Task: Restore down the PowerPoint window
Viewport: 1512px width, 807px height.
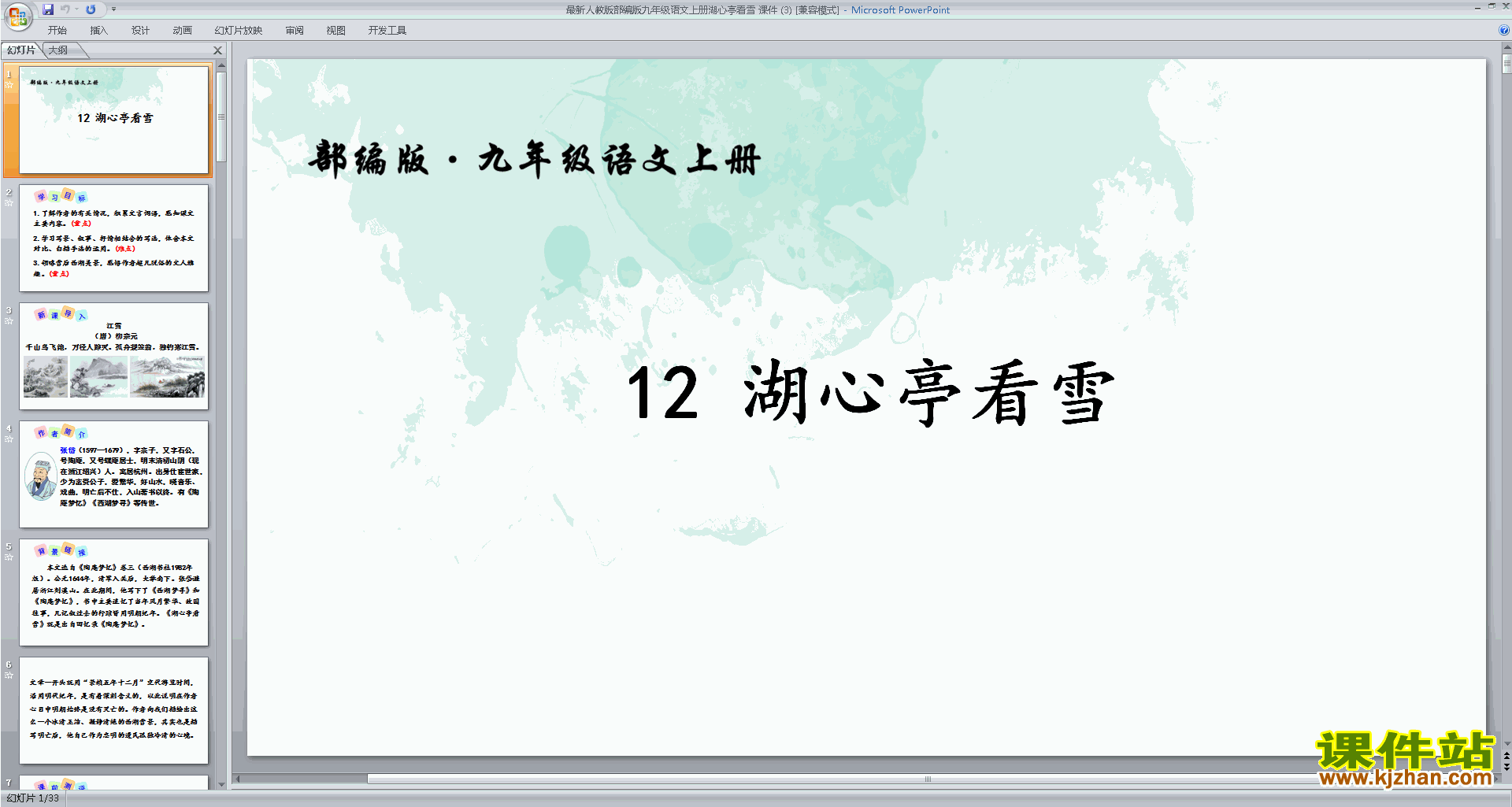Action: (x=1492, y=6)
